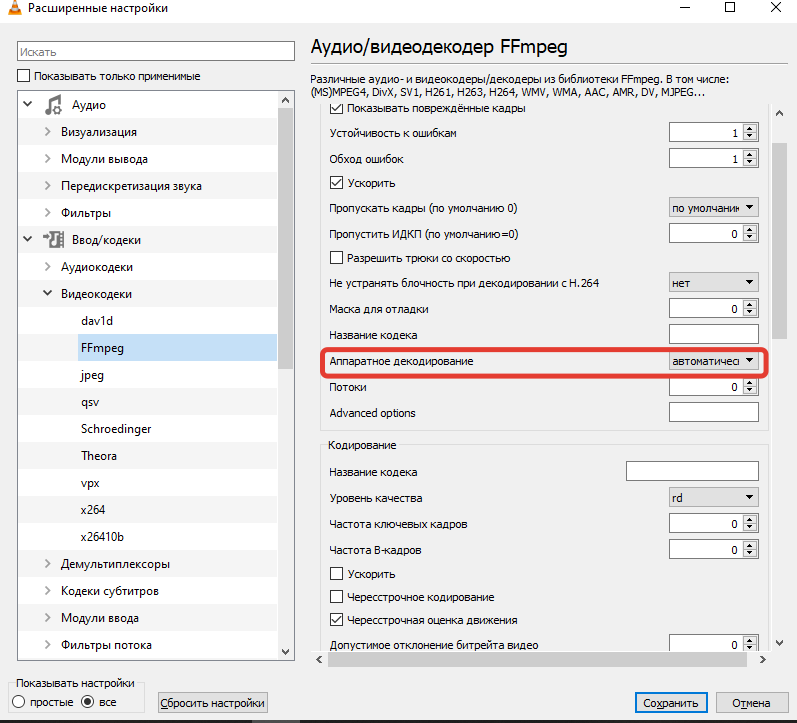Open the Уровень качества rd dropdown
The width and height of the screenshot is (797, 723).
pos(713,497)
